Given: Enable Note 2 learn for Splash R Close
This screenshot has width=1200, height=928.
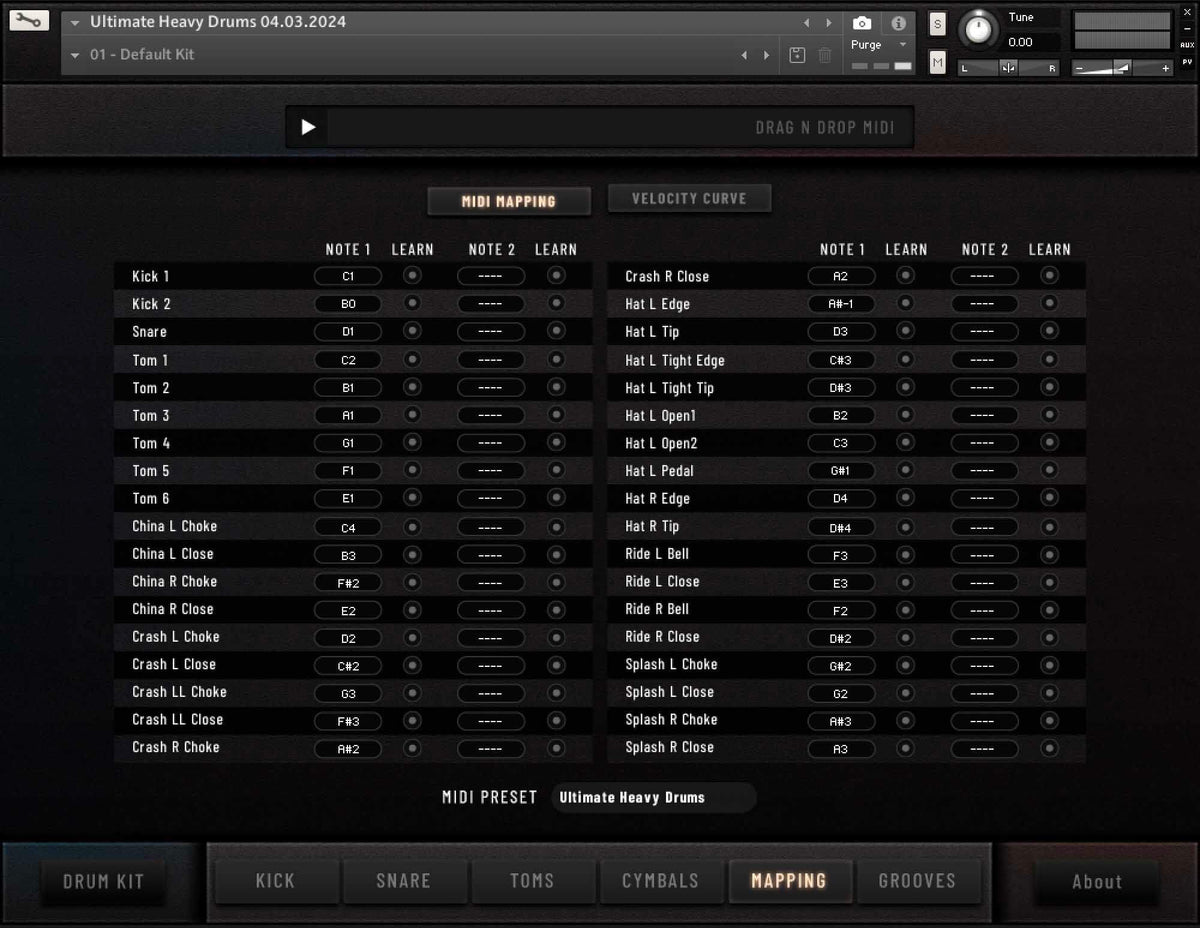Looking at the screenshot, I should (x=1049, y=747).
